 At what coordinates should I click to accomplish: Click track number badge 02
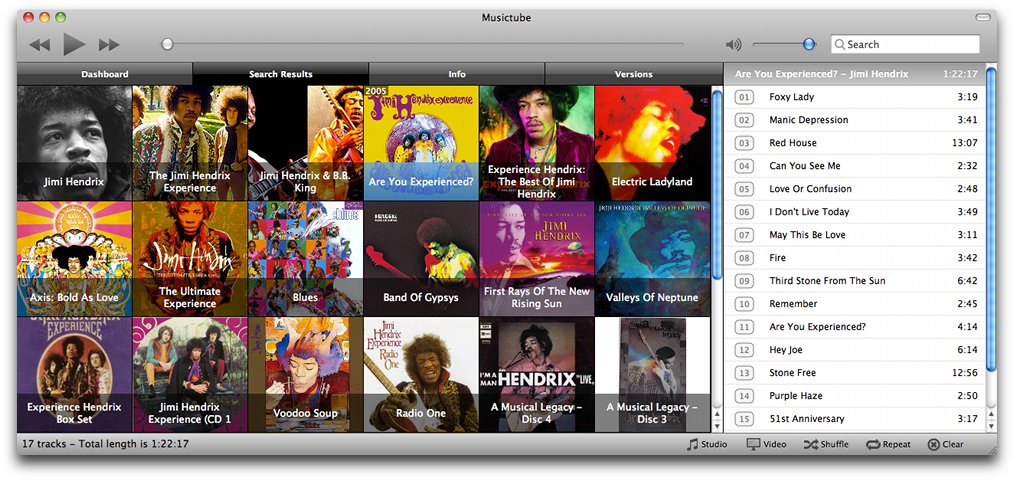click(x=744, y=120)
